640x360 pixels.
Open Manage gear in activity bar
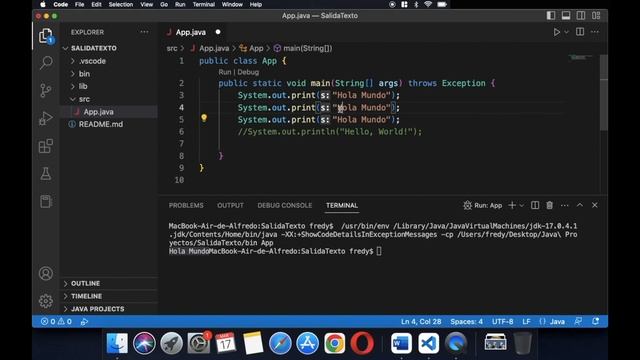pyautogui.click(x=46, y=301)
